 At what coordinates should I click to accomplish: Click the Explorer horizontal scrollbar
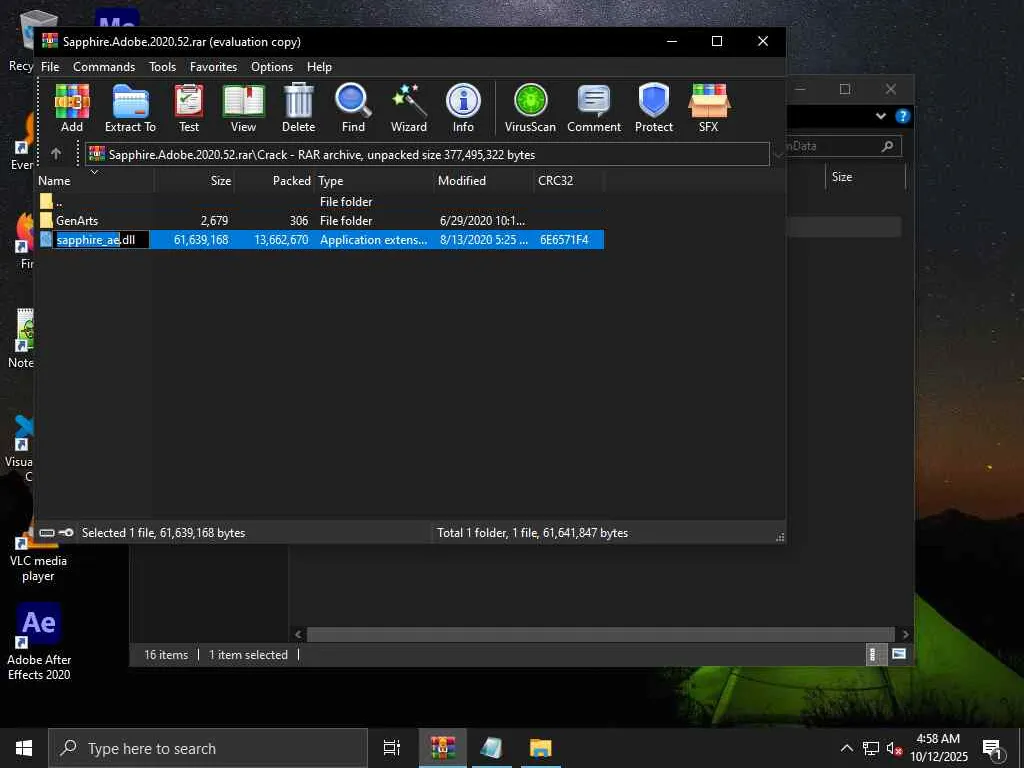click(x=600, y=634)
